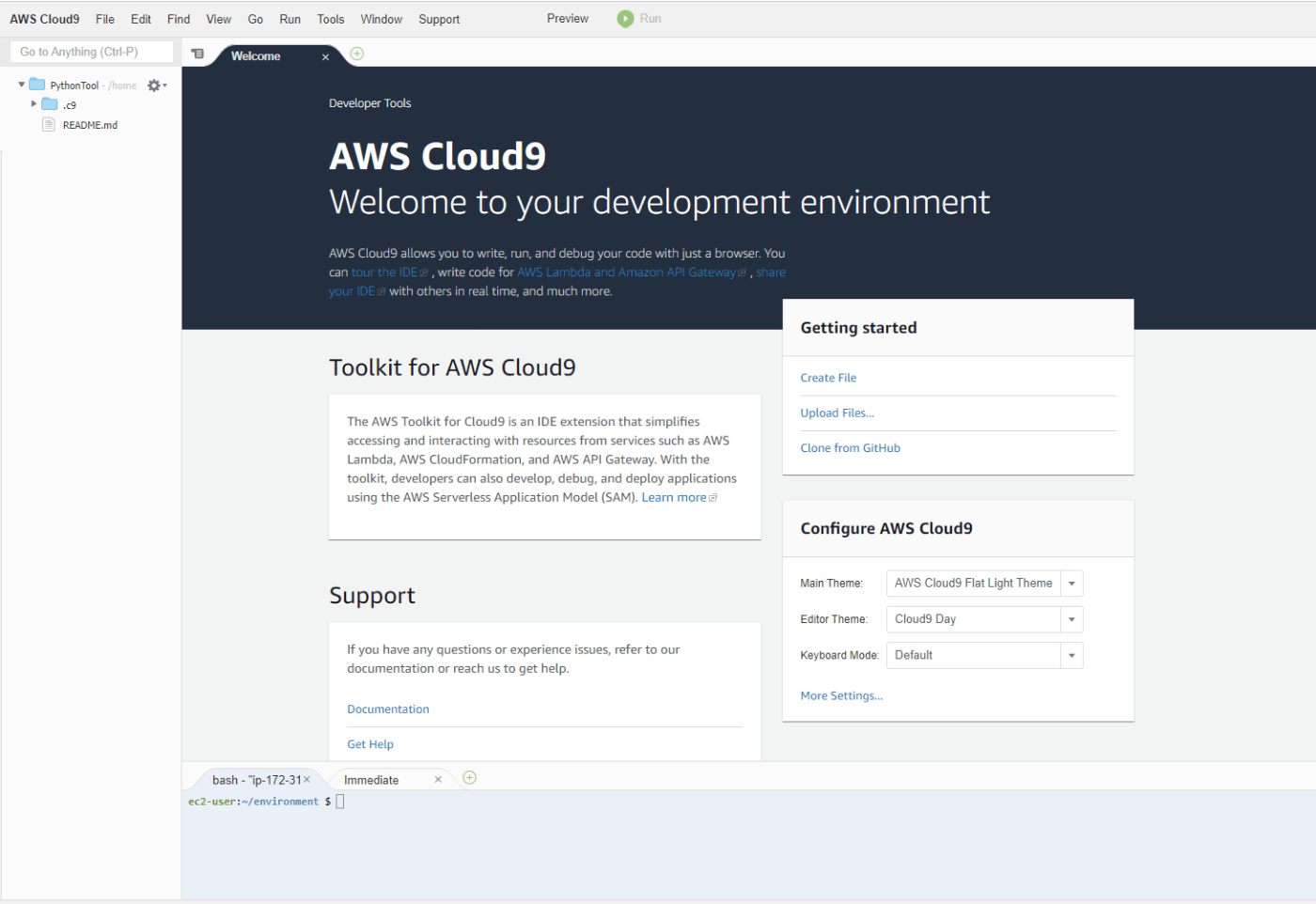Open the Tools menu
The height and width of the screenshot is (904, 1316).
[x=331, y=19]
